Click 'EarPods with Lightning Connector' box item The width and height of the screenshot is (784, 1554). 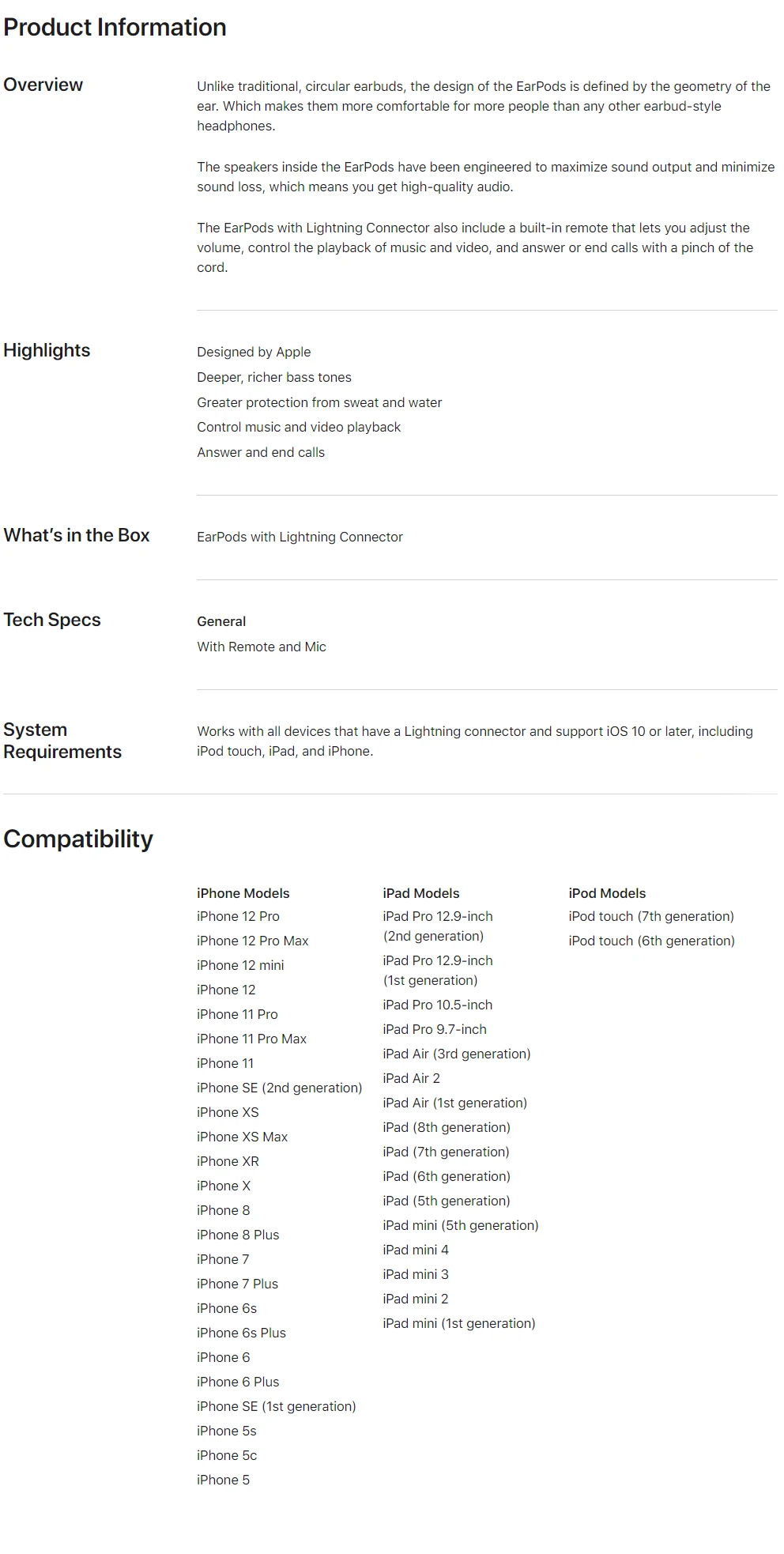click(x=300, y=537)
